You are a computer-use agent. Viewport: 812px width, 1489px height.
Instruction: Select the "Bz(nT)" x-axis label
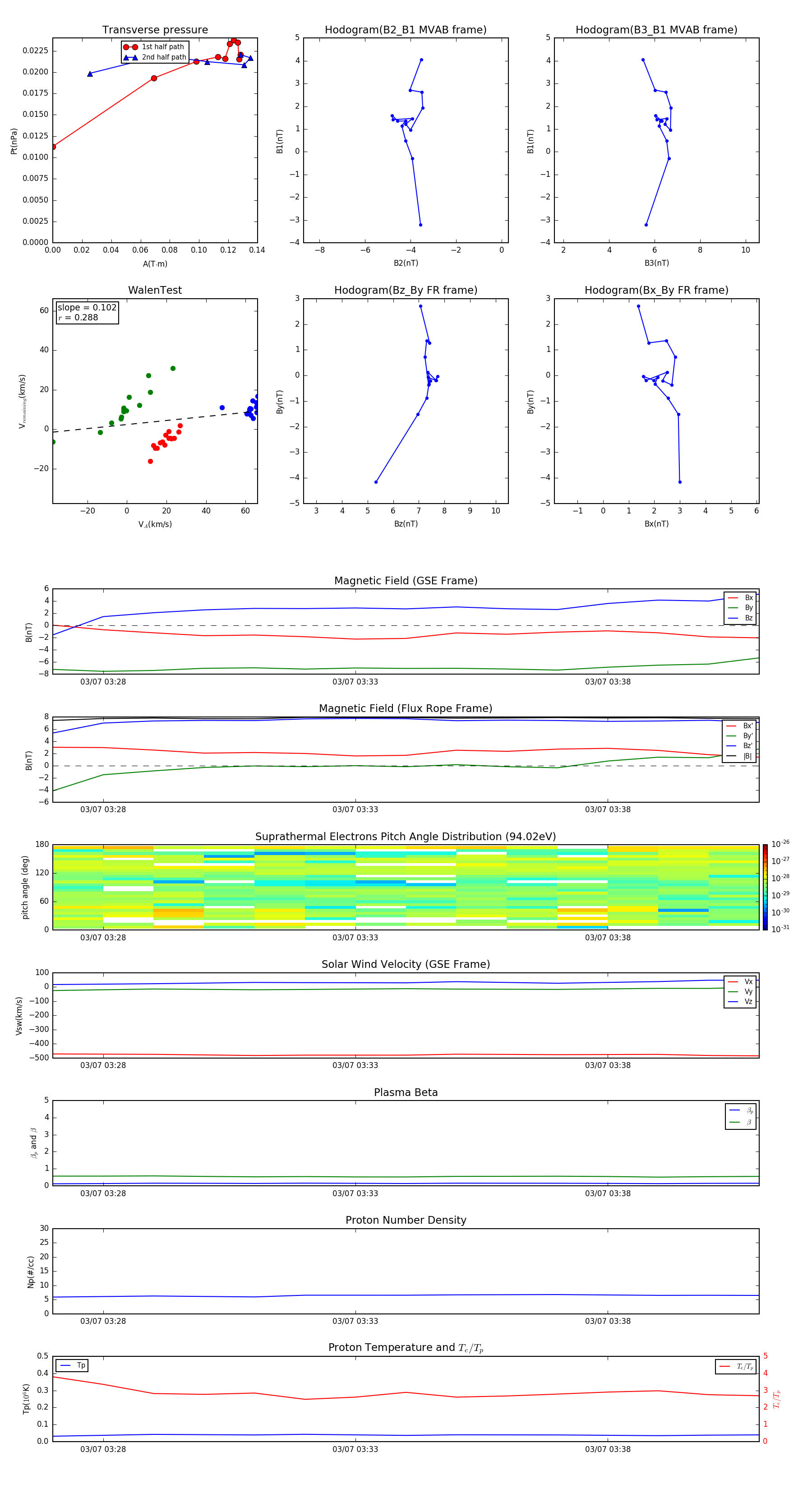pyautogui.click(x=406, y=524)
